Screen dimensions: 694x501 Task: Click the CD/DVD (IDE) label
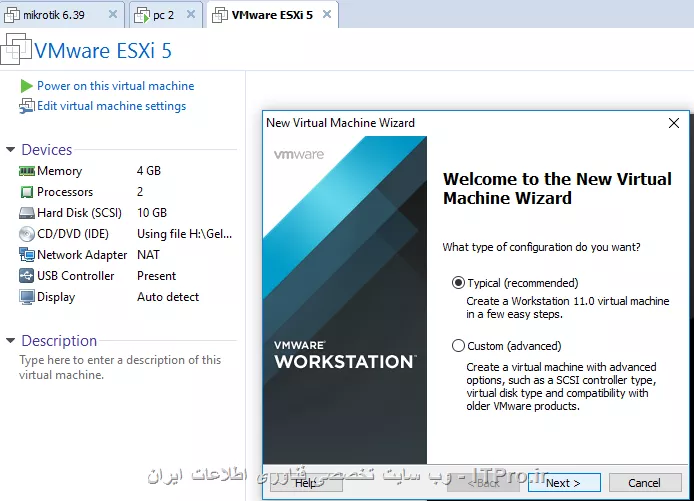[73, 234]
